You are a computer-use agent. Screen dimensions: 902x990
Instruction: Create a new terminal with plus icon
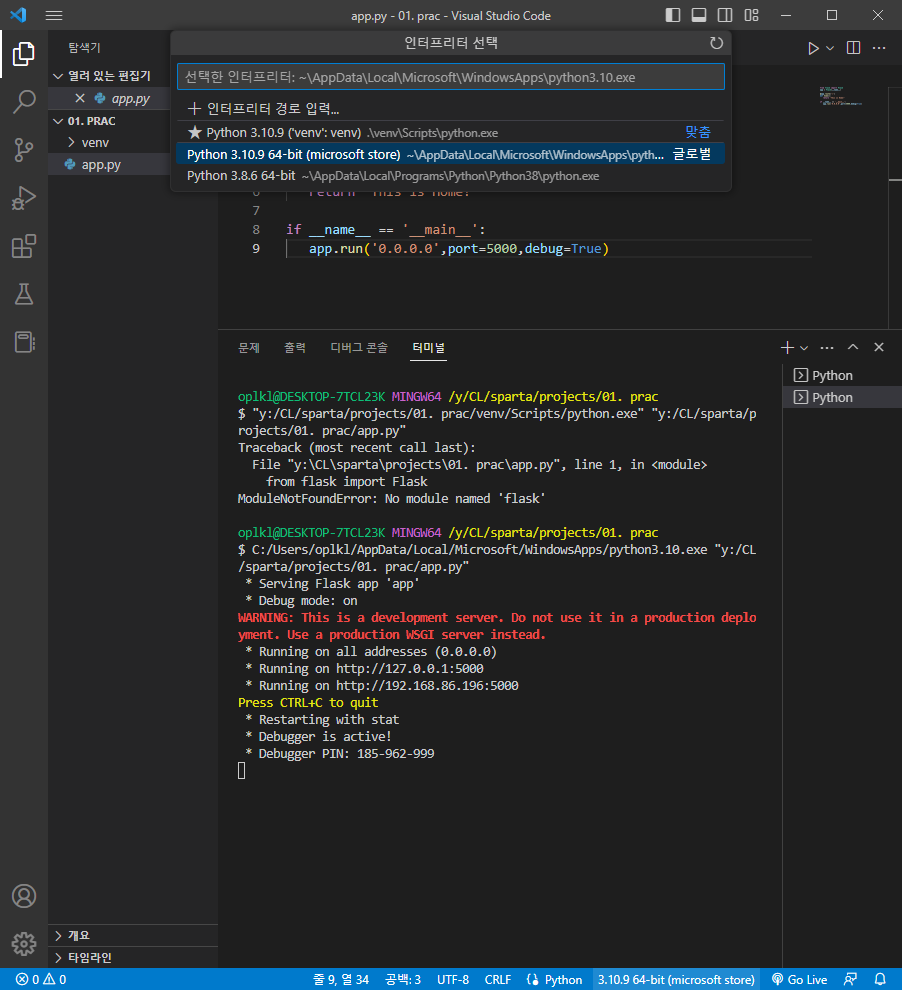pyautogui.click(x=786, y=347)
